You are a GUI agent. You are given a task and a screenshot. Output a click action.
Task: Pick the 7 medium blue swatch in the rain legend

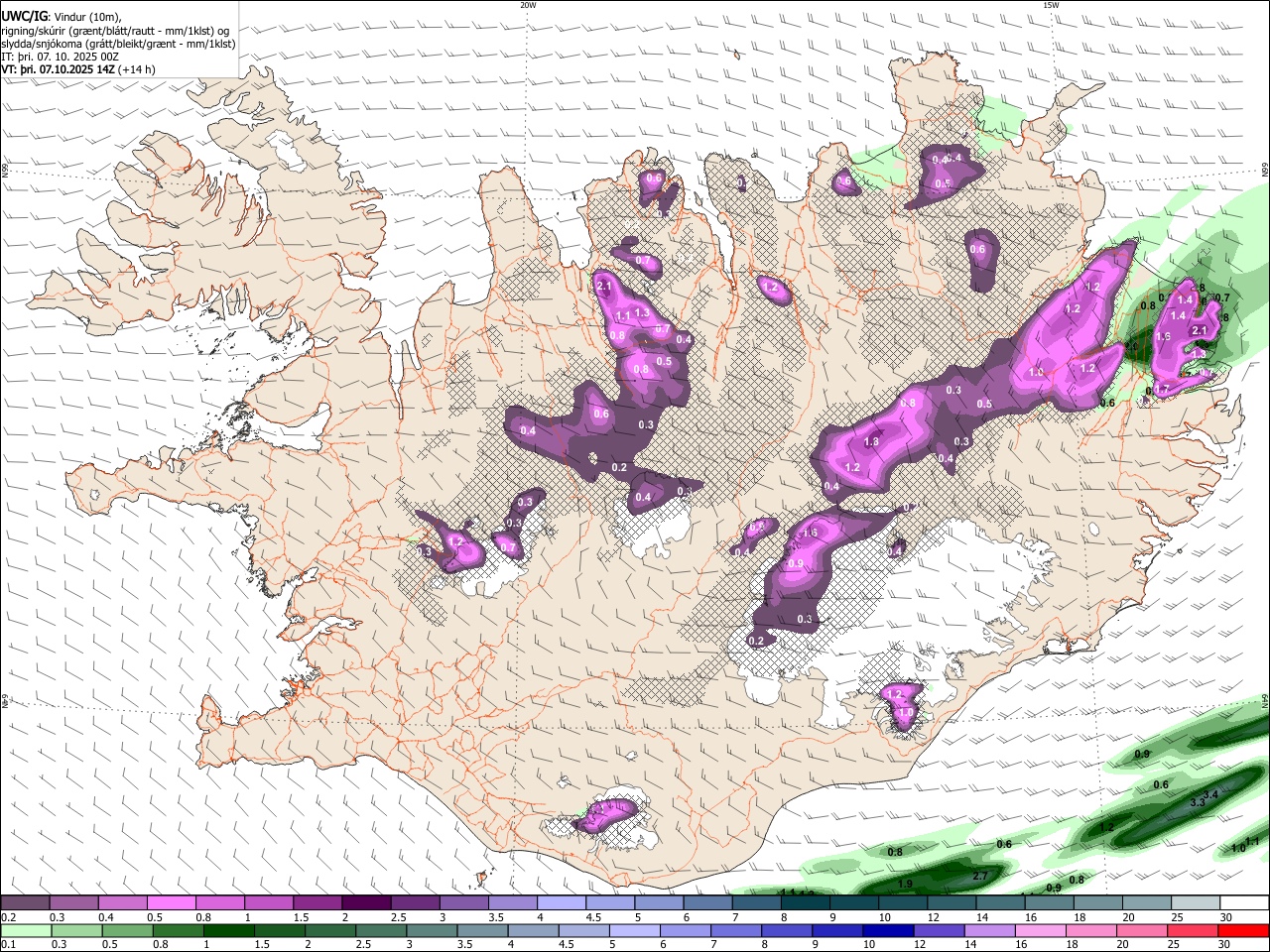pos(736,931)
